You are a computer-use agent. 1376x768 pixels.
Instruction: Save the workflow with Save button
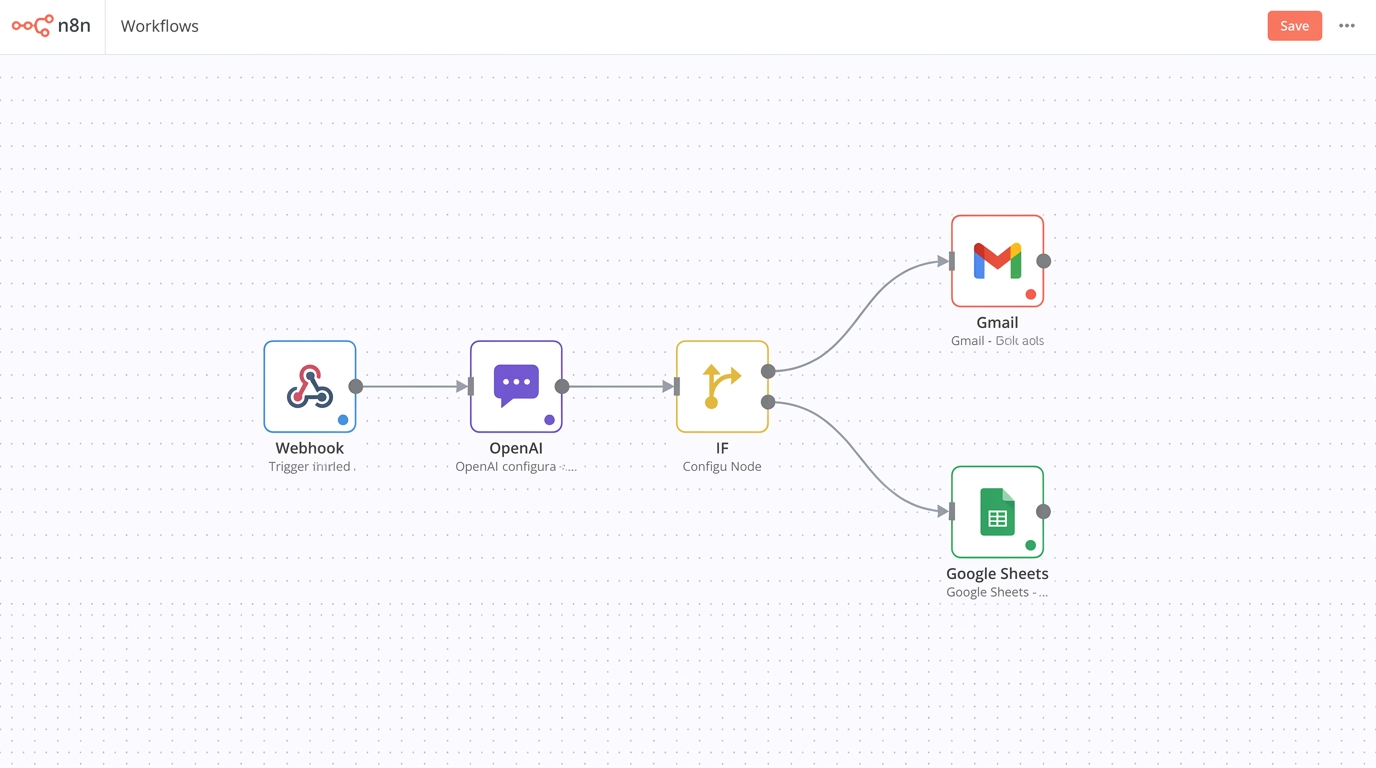[x=1294, y=26]
